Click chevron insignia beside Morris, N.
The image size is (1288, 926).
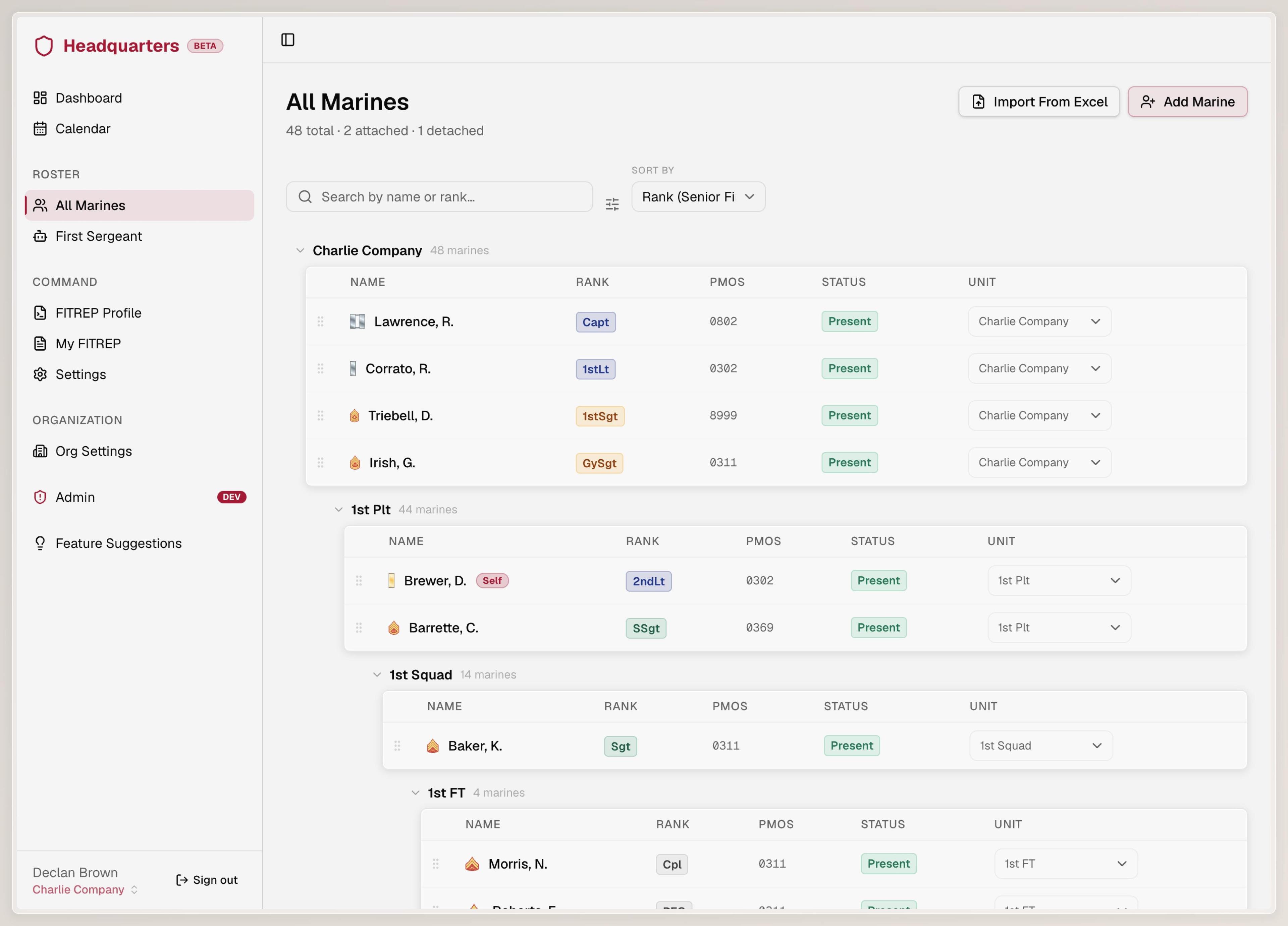pos(472,864)
